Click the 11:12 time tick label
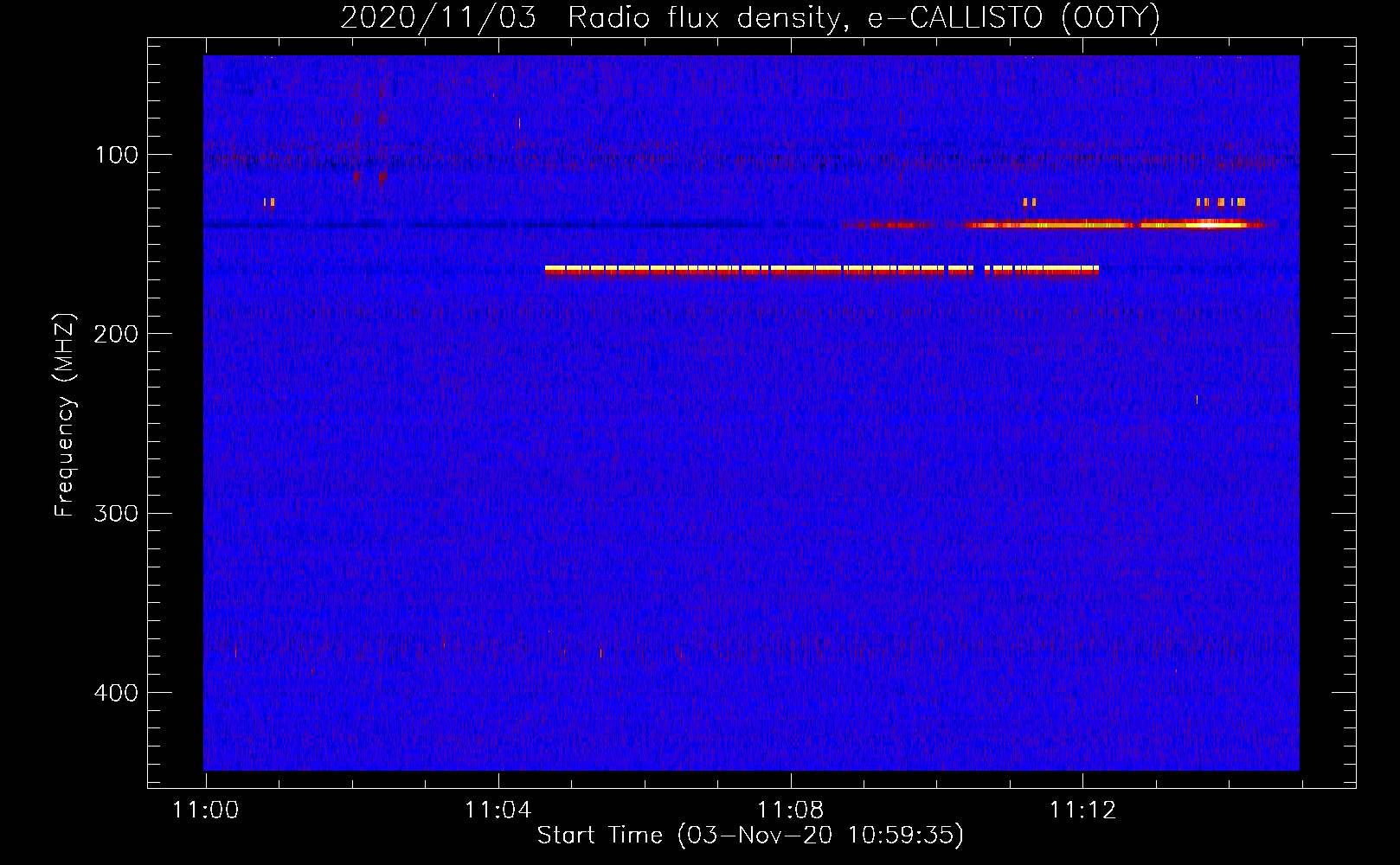 click(1082, 811)
